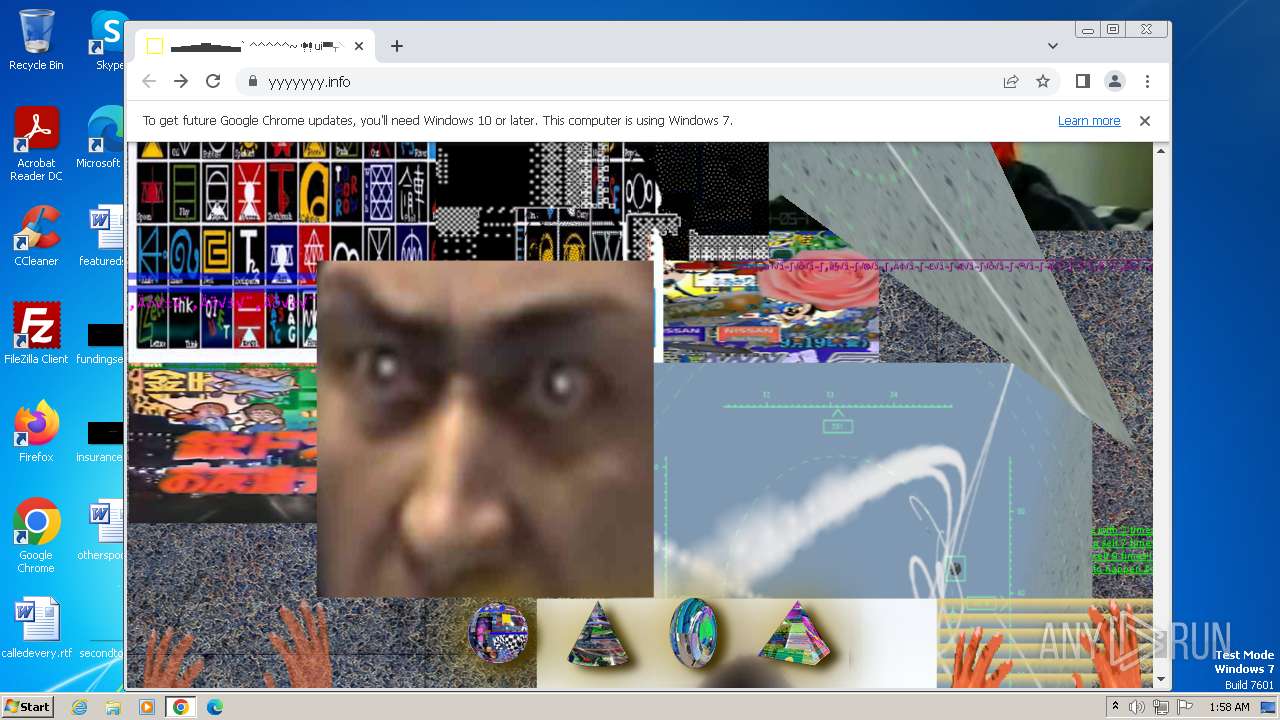
Task: Open Microsoft Edge from the taskbar
Action: pos(214,707)
